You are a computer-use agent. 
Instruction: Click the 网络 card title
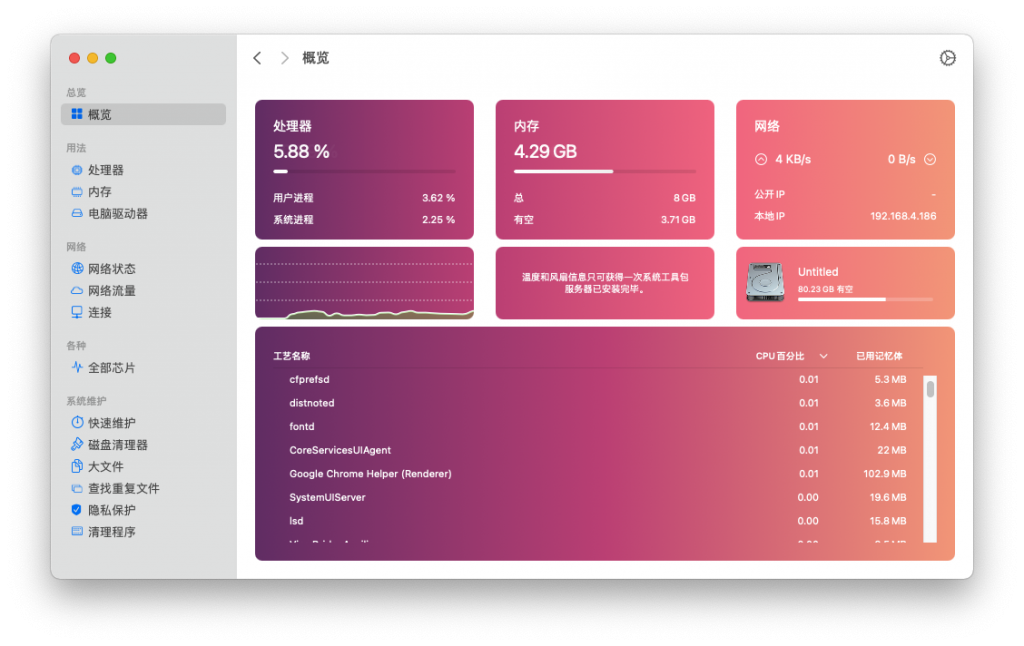pos(767,126)
